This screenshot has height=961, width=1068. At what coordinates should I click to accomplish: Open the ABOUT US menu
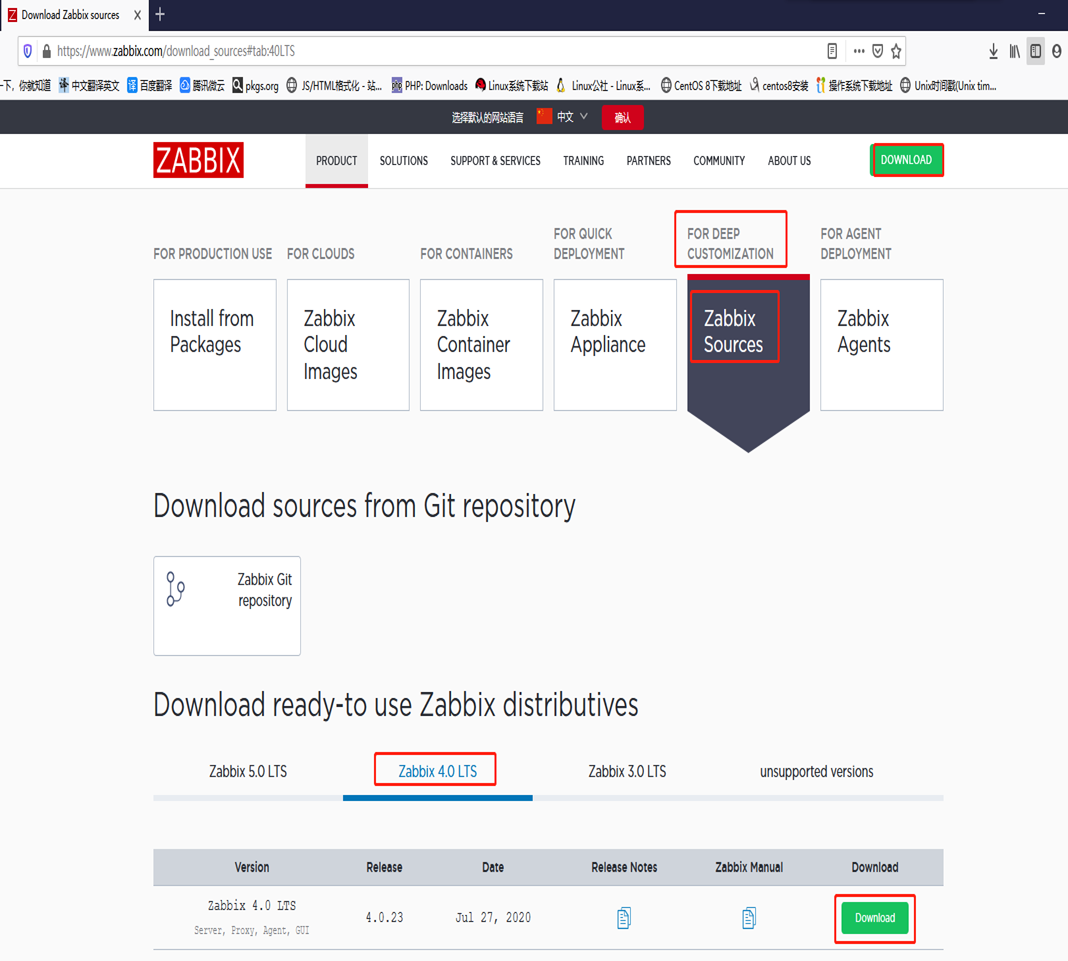[x=789, y=161]
